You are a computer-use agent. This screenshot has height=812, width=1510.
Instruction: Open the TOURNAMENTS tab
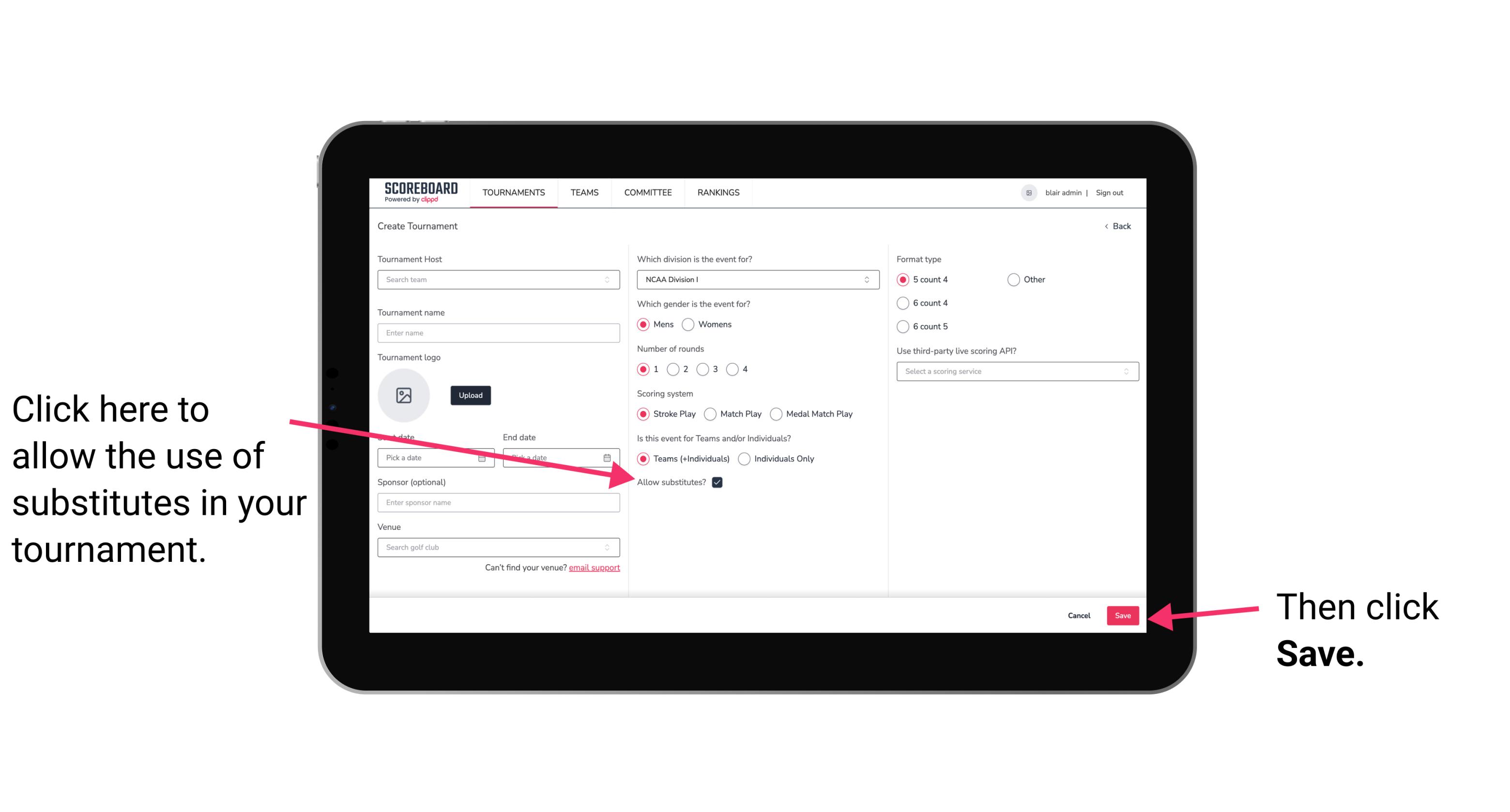pyautogui.click(x=511, y=192)
